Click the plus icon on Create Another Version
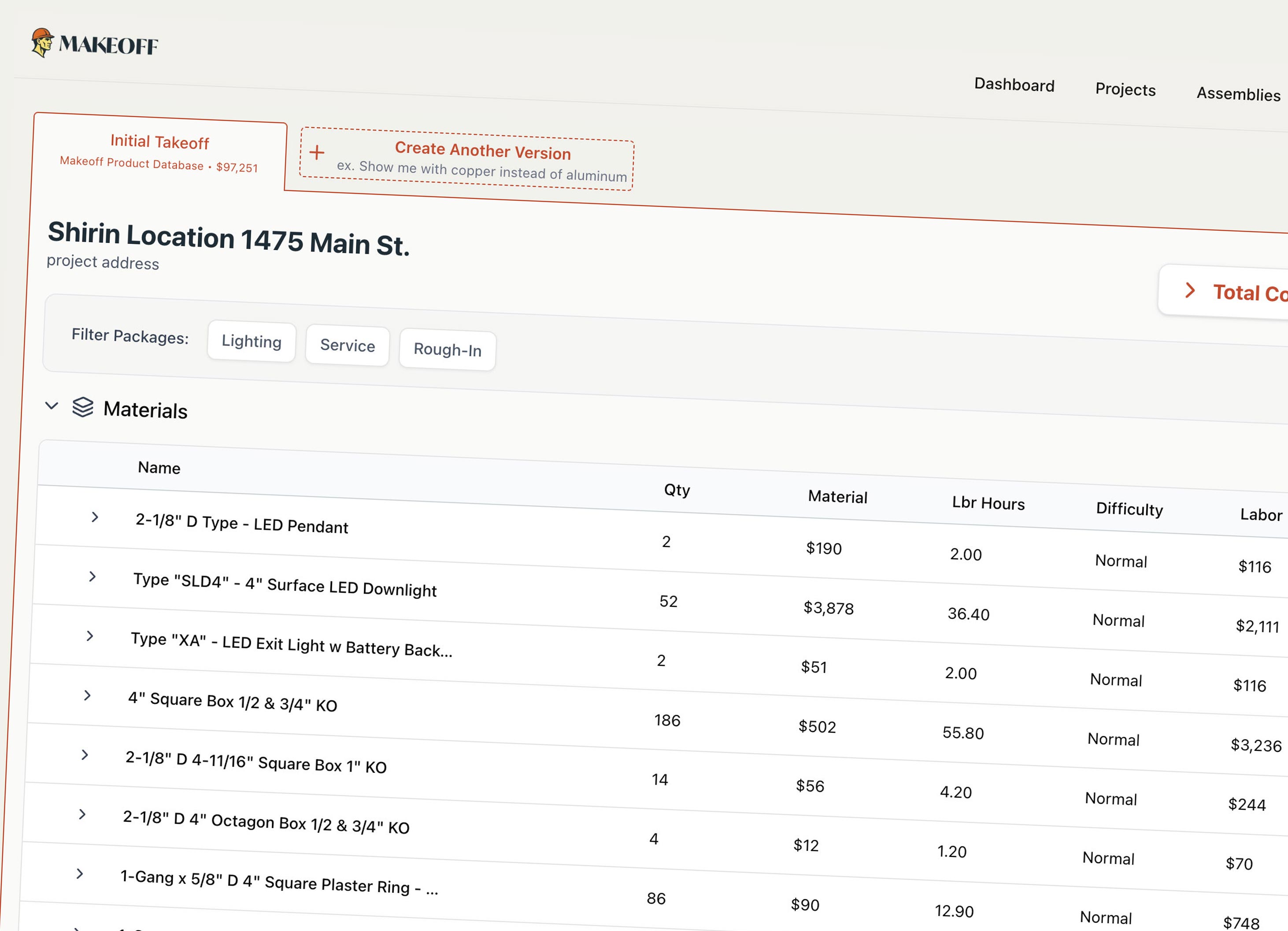The height and width of the screenshot is (931, 1288). coord(316,153)
